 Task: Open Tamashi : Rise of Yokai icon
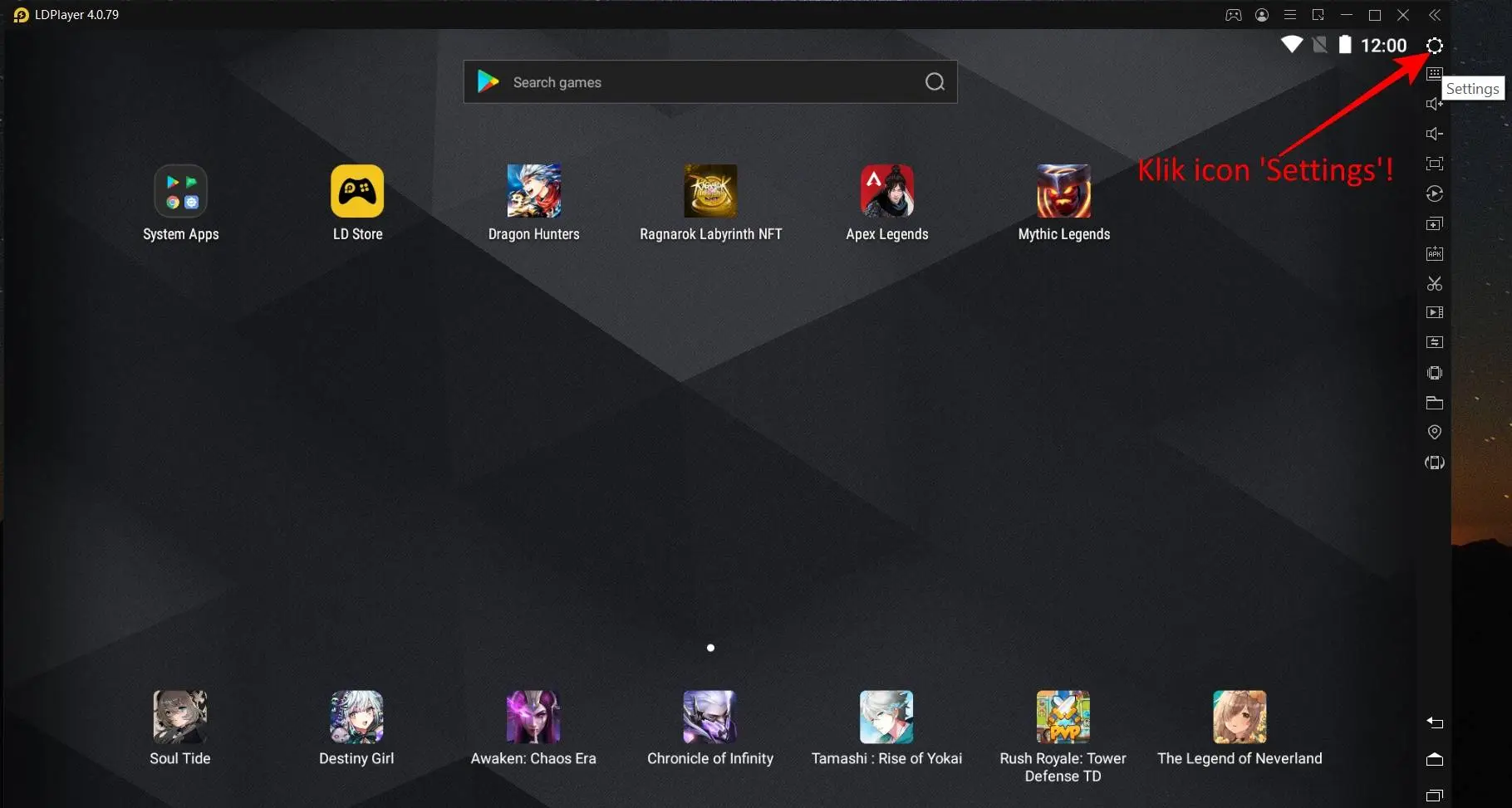(886, 717)
